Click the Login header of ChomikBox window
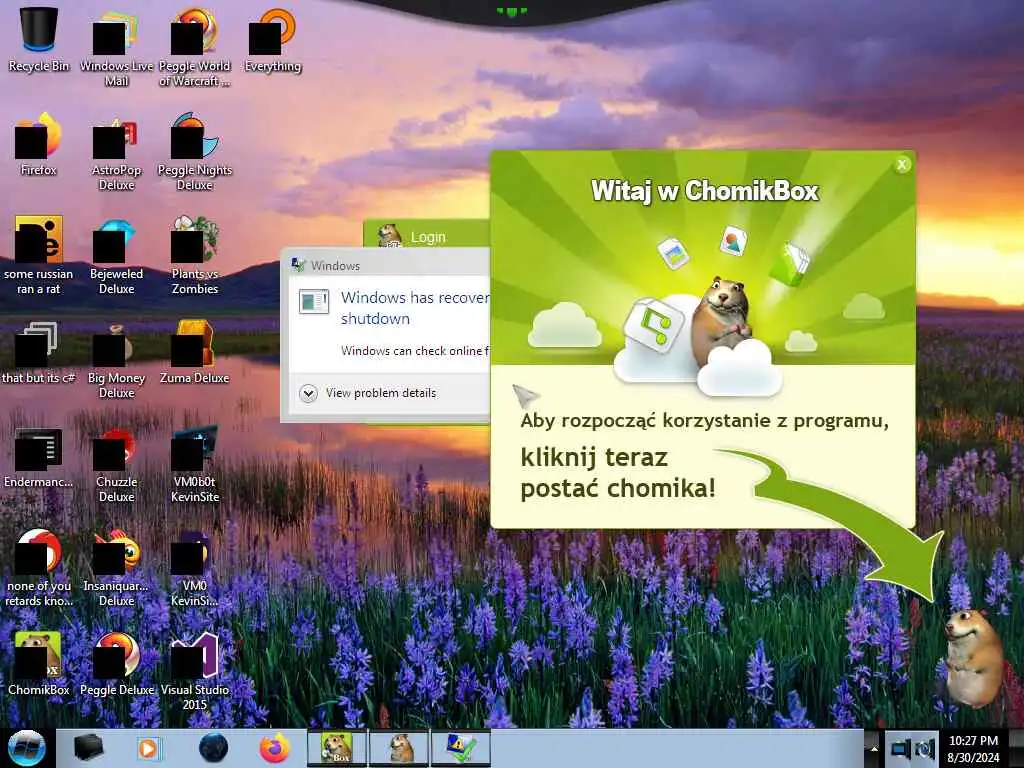Screen dimensions: 1024x768 click(428, 237)
